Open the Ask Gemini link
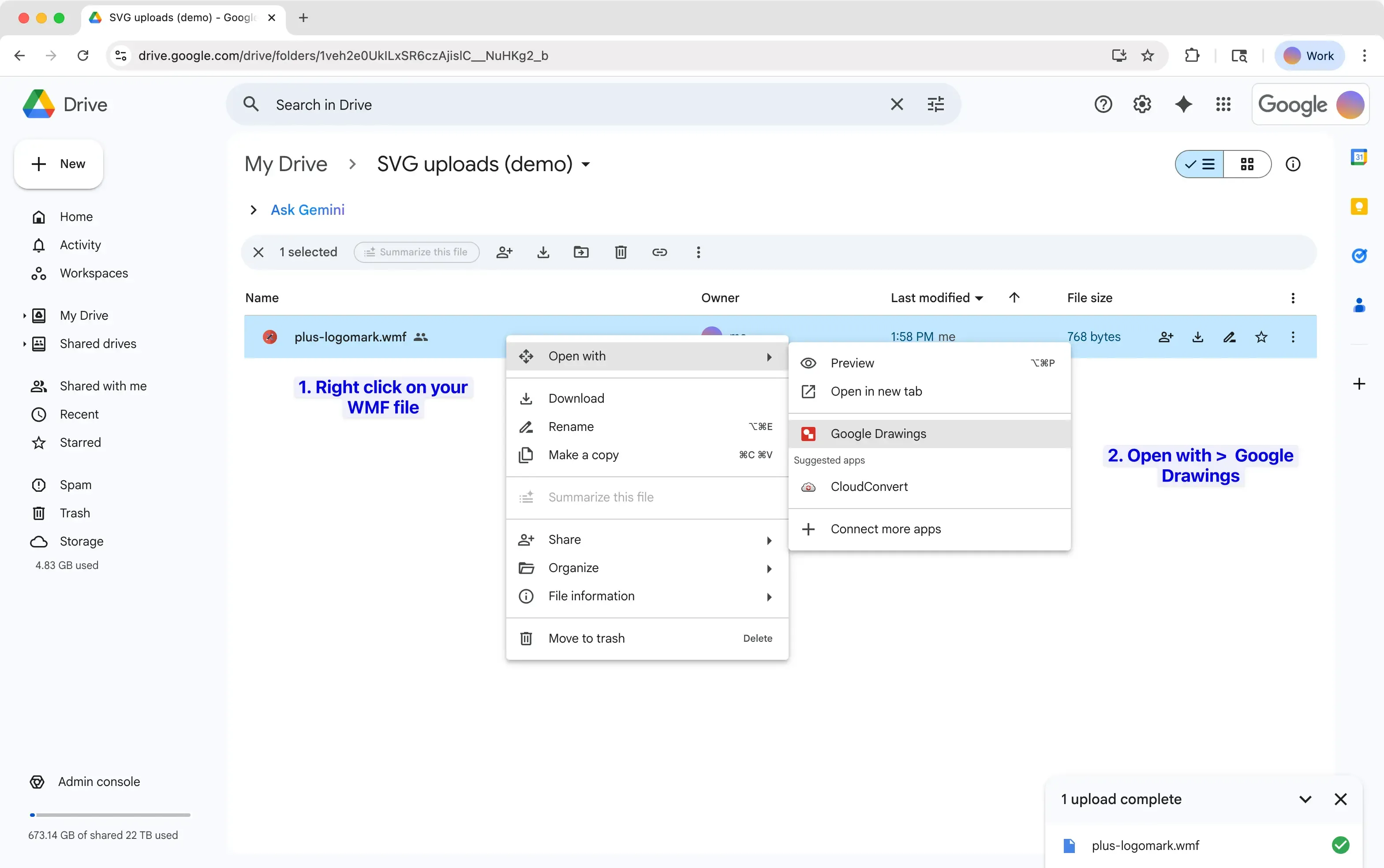This screenshot has width=1384, height=868. [307, 210]
